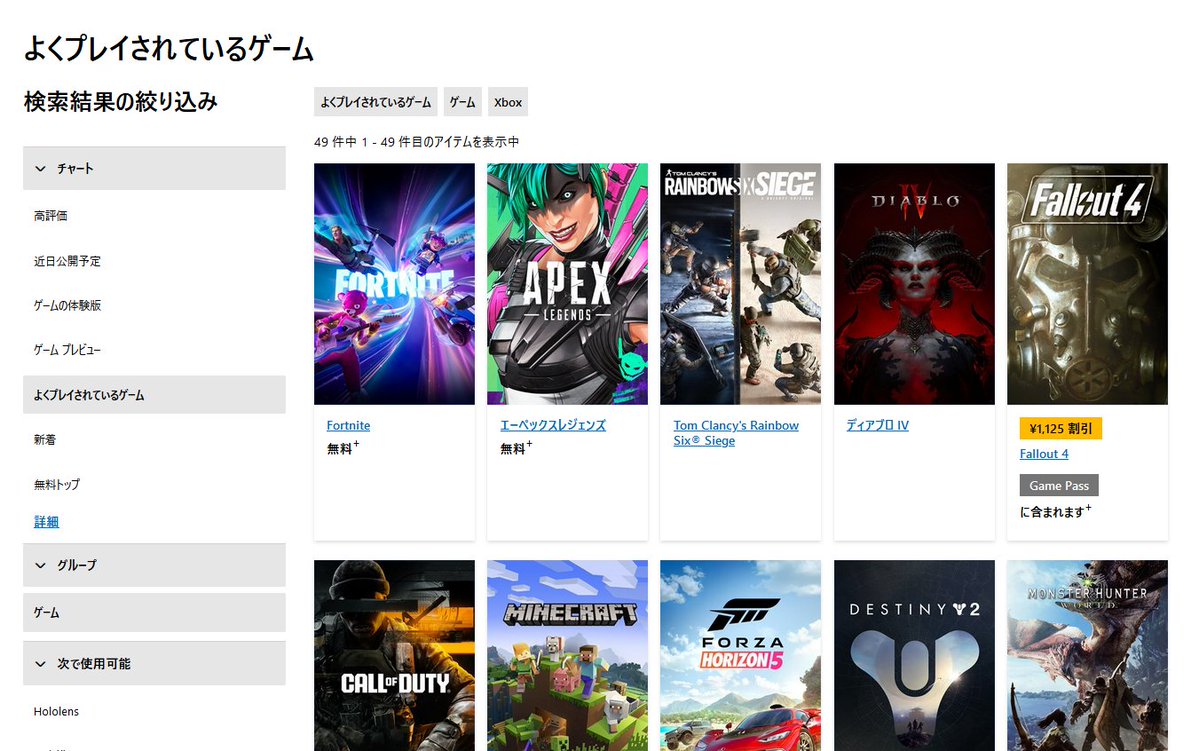Collapse the チャート filter section

(x=154, y=168)
